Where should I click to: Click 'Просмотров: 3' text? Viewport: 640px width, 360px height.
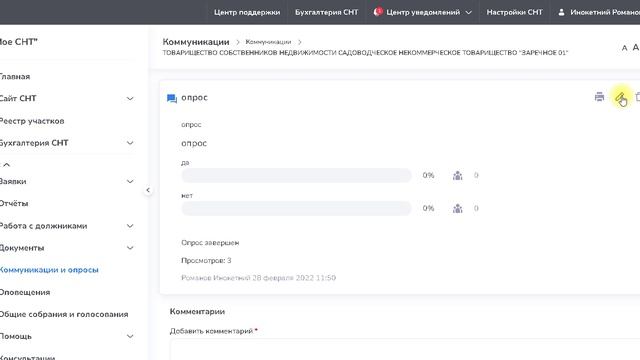click(x=206, y=260)
